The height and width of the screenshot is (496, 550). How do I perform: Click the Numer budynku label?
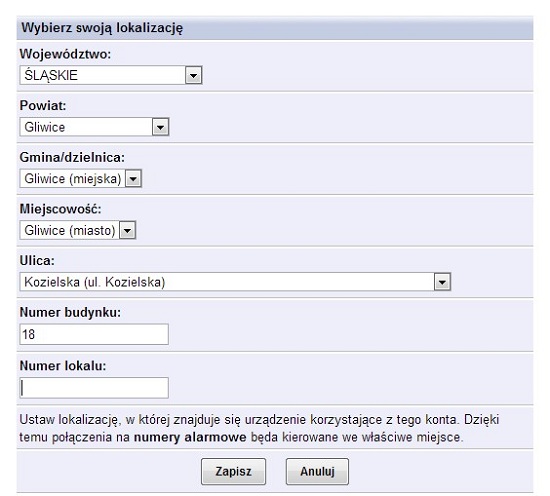pos(70,313)
